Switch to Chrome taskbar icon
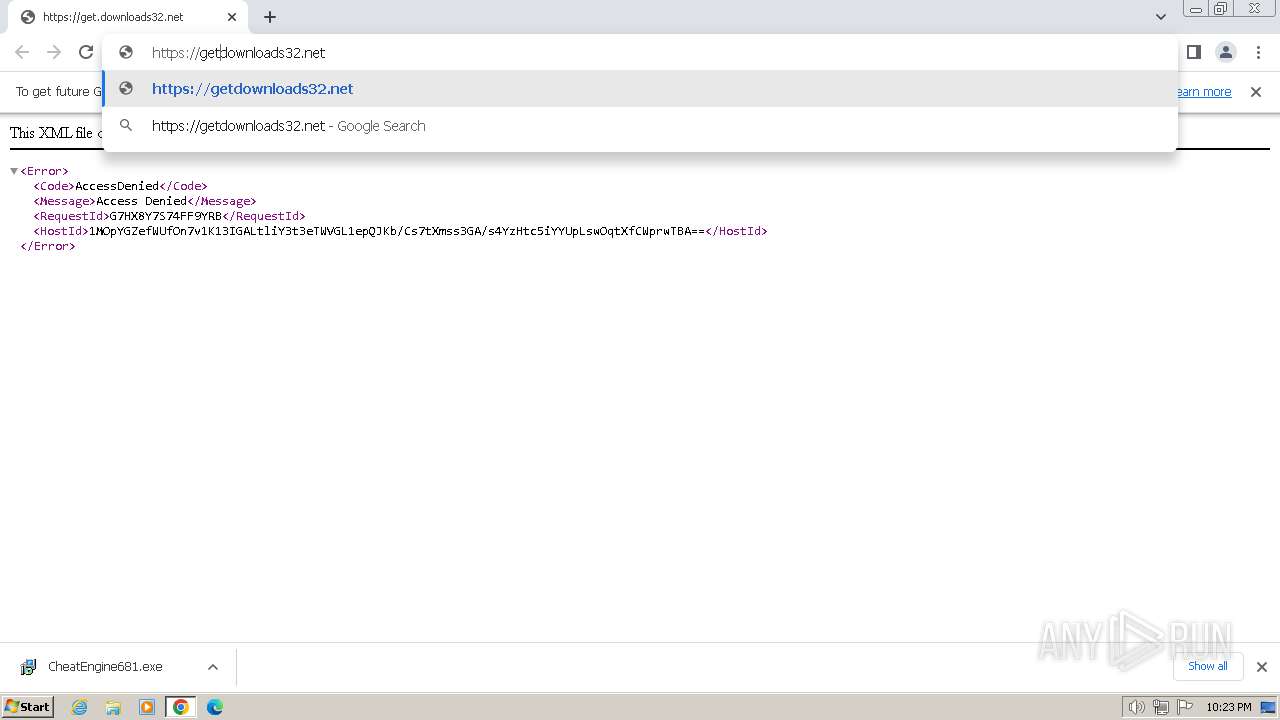The image size is (1280, 720). click(181, 707)
